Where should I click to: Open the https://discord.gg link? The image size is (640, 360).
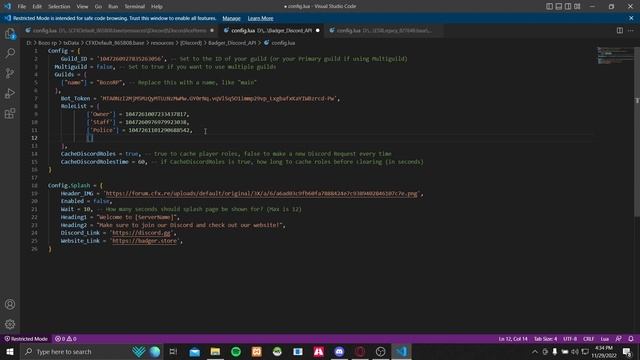coord(141,233)
